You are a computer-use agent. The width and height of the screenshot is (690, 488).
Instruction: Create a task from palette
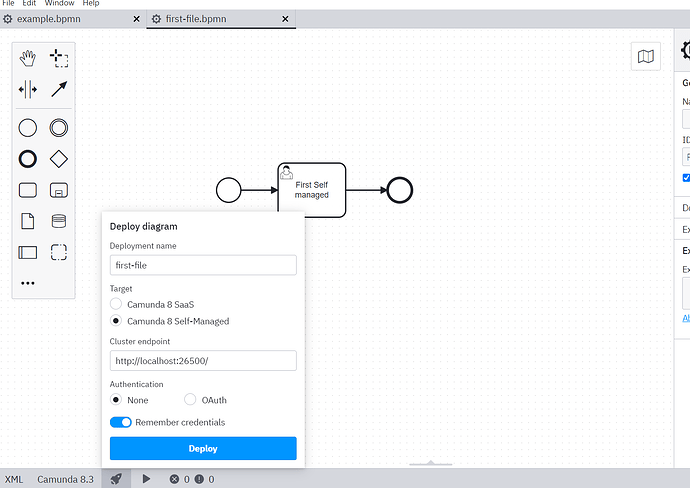point(28,190)
